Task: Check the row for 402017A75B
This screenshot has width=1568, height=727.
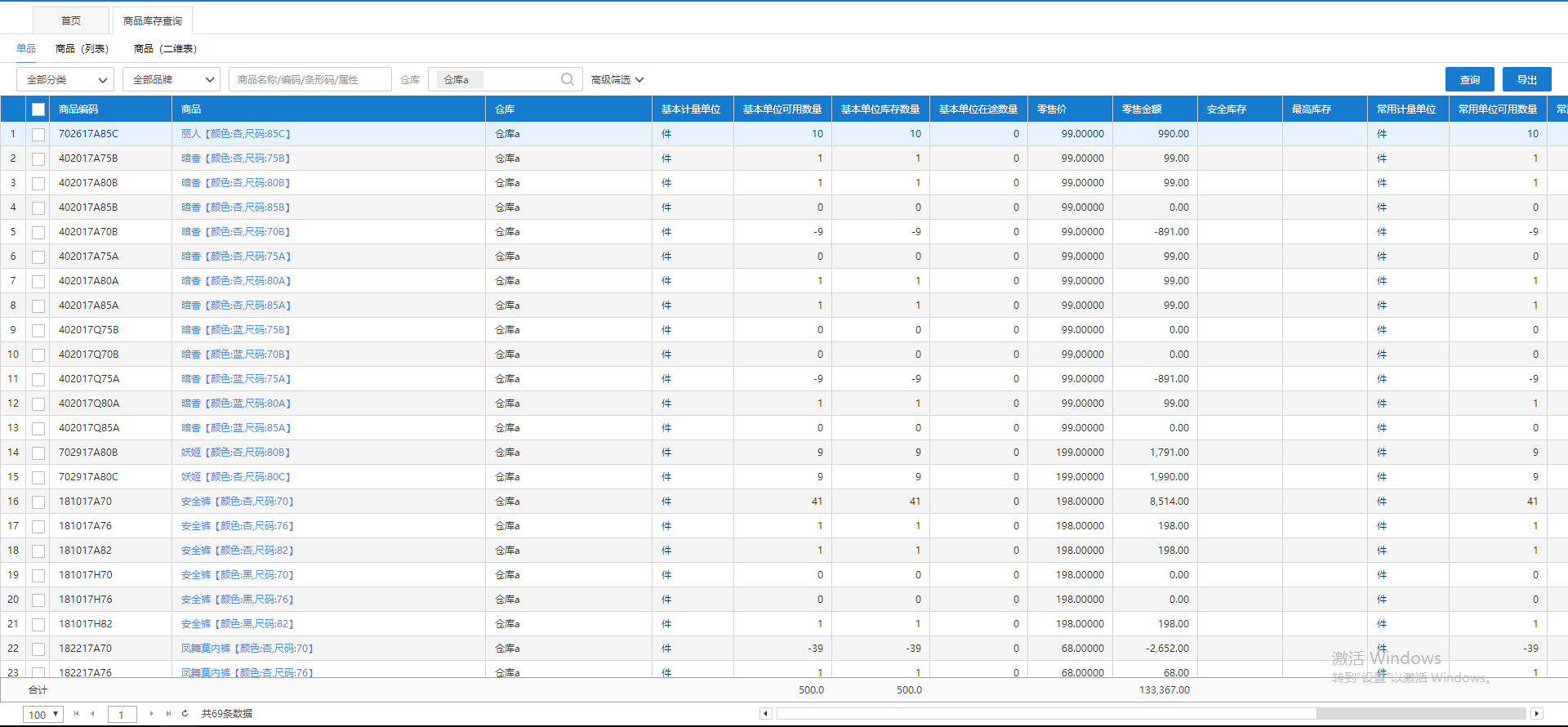Action: 38,158
